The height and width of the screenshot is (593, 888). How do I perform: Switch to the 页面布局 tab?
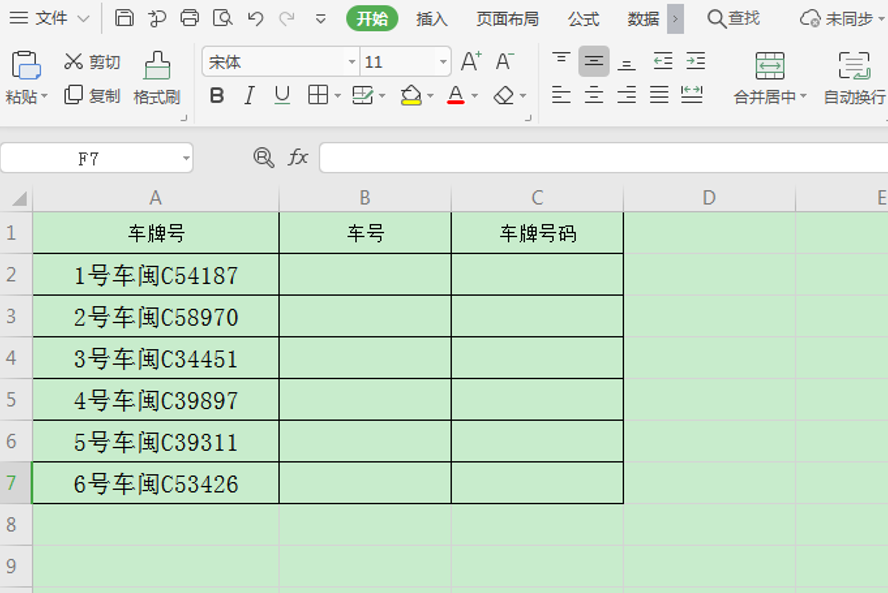click(507, 19)
